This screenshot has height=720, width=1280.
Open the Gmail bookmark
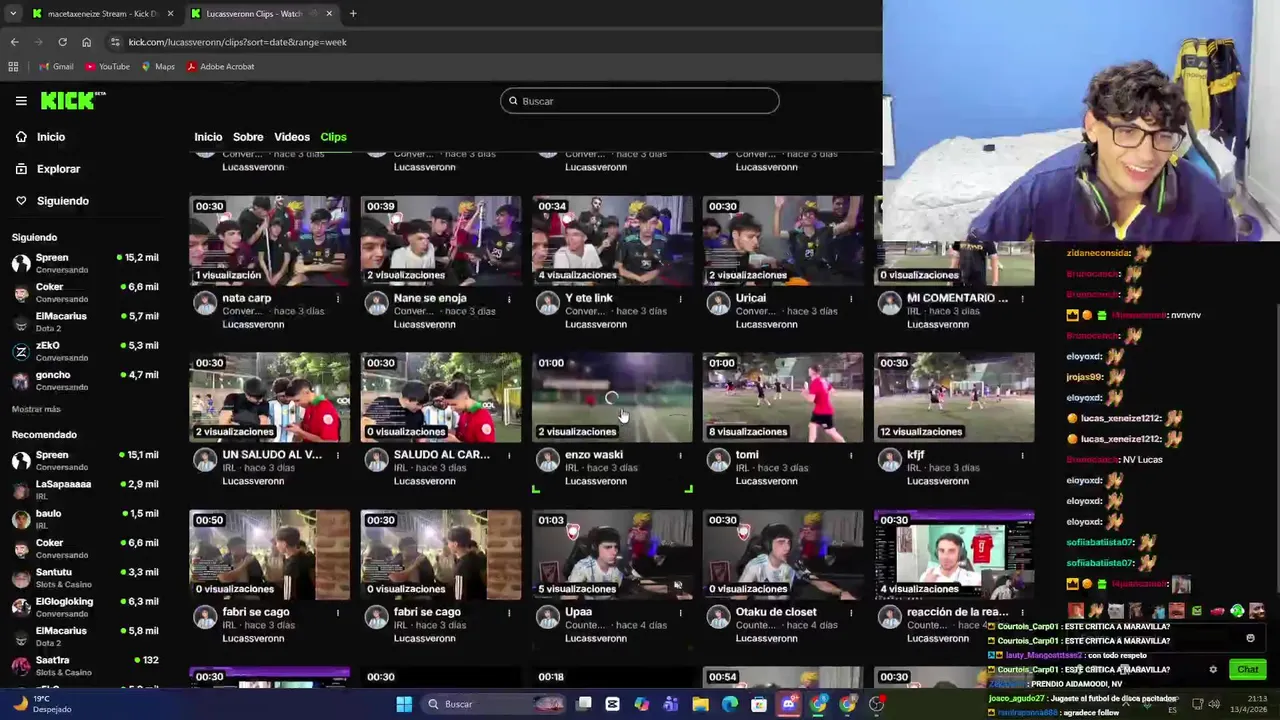[x=56, y=67]
